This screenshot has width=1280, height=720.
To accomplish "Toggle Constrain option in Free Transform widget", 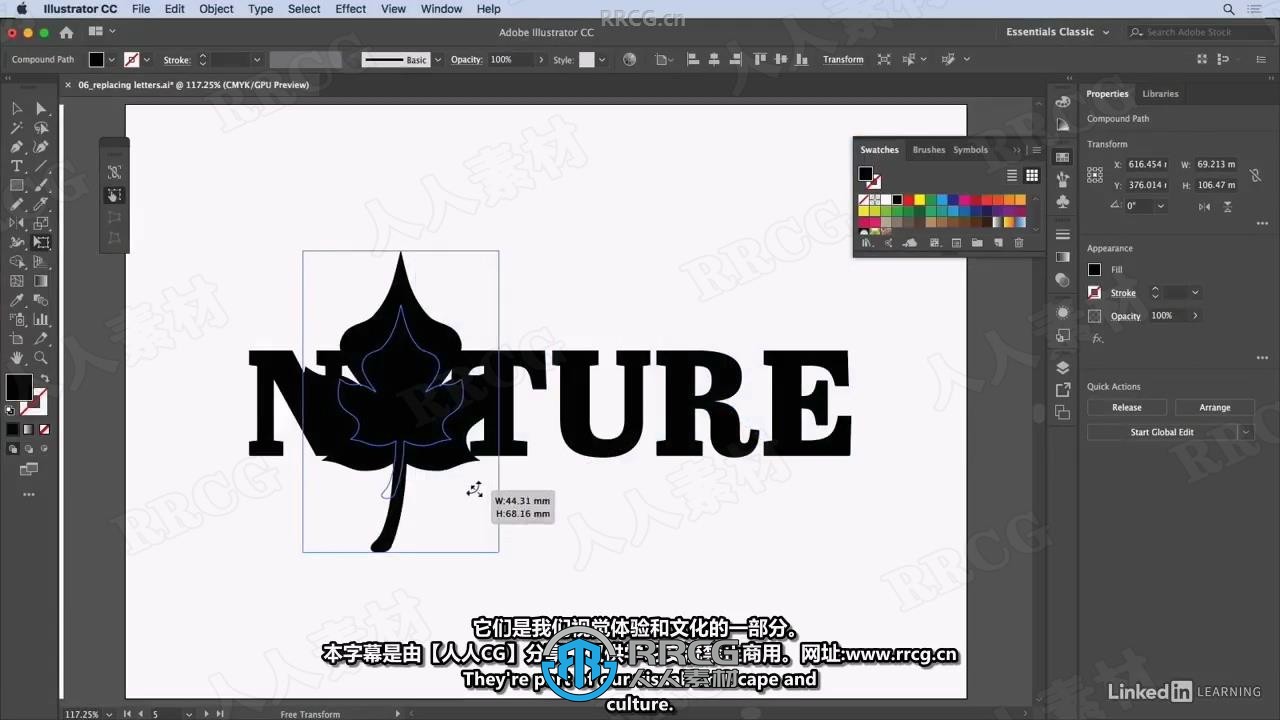I will 114,172.
